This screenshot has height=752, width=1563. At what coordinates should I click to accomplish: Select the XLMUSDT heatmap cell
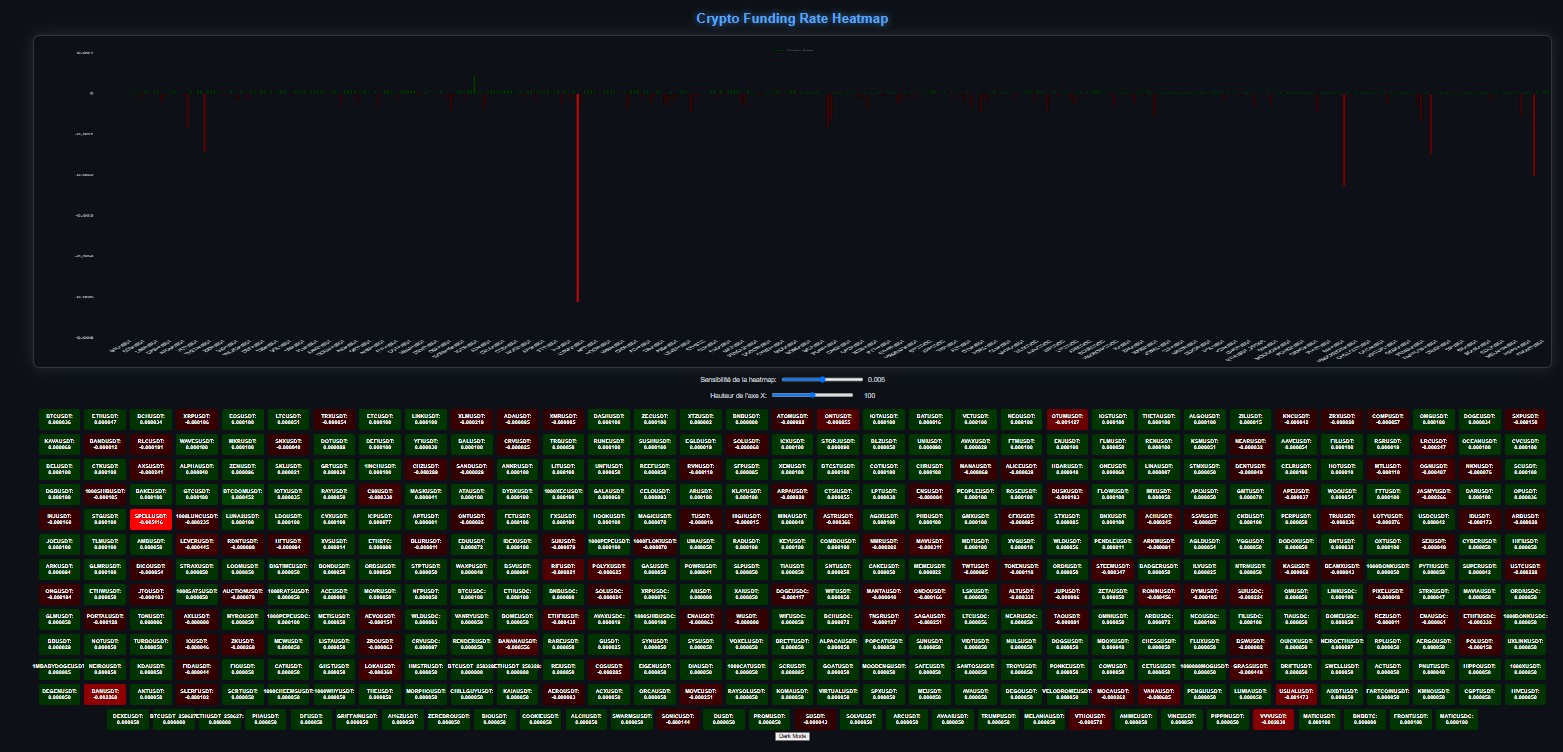[469, 418]
